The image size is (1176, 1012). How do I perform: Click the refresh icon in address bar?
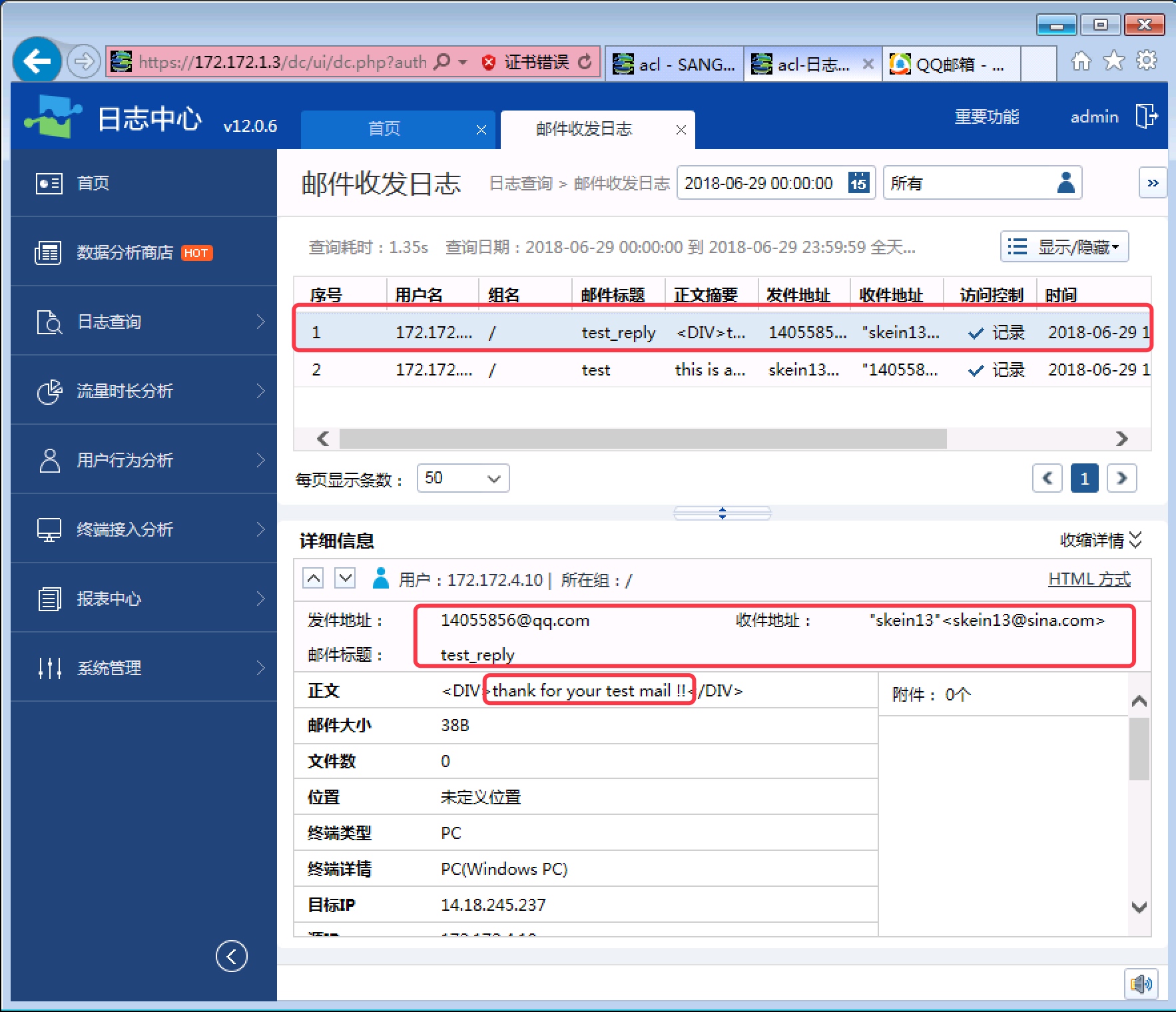[x=585, y=62]
